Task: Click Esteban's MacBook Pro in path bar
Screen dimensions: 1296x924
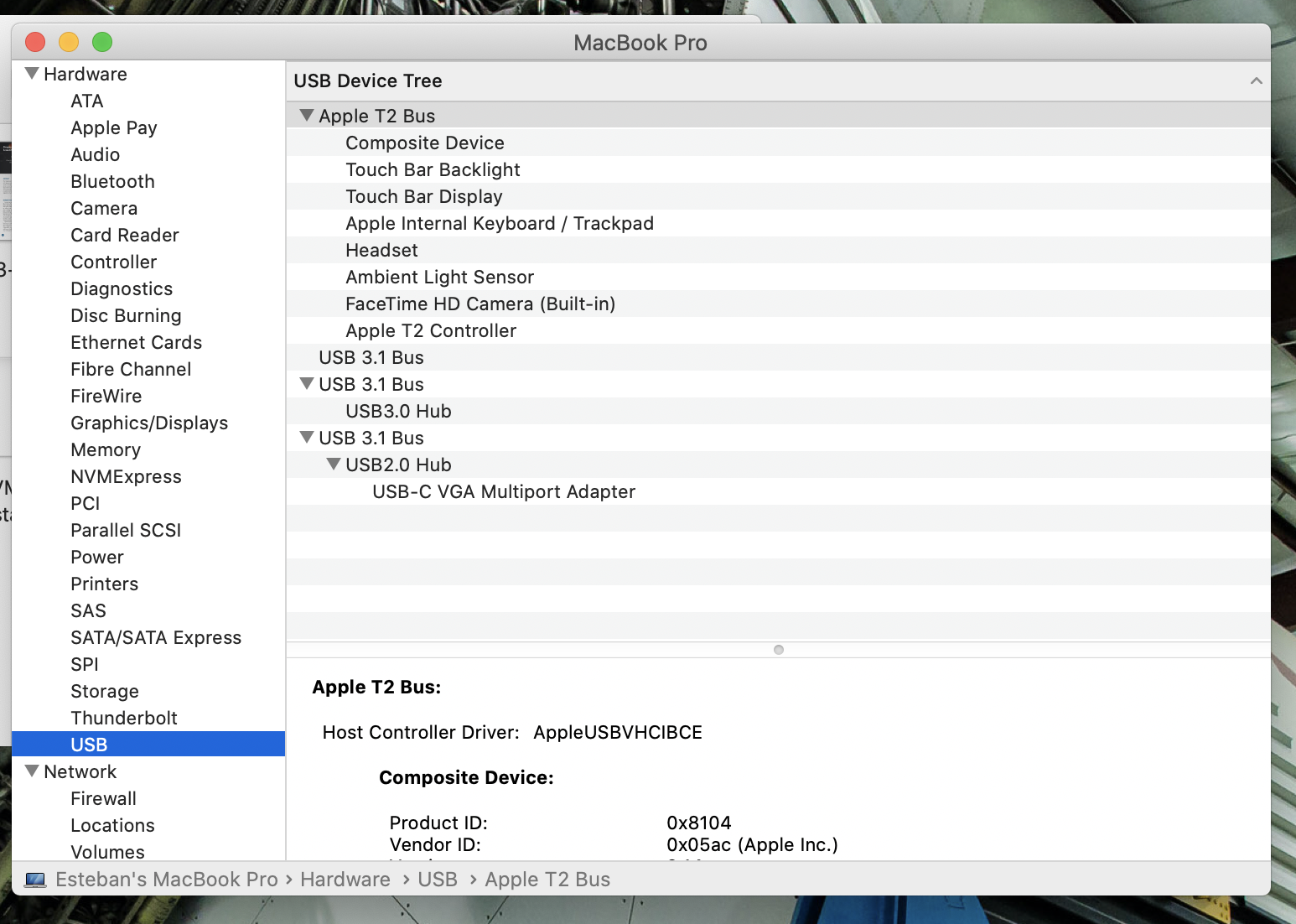Action: tap(167, 880)
